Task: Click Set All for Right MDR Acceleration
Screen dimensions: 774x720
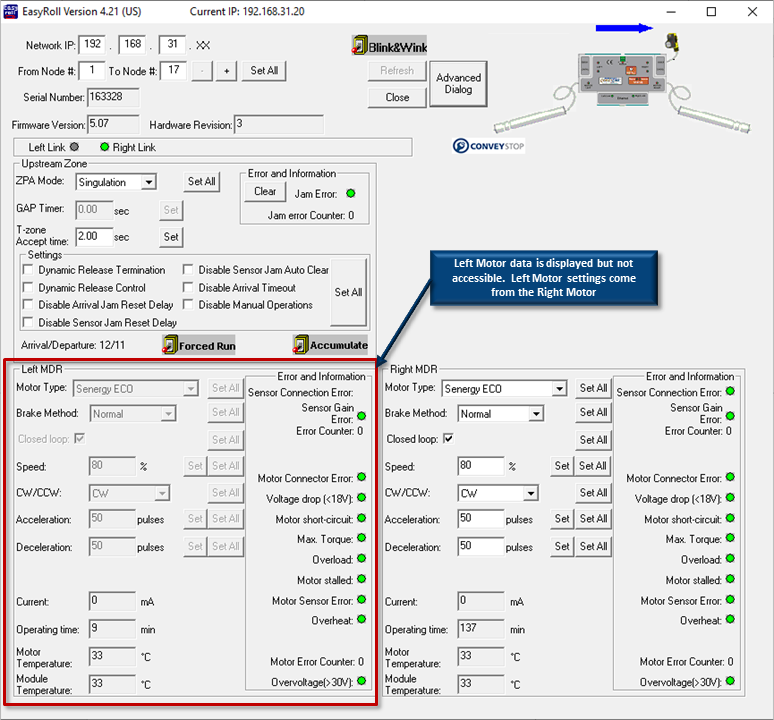Action: (593, 518)
